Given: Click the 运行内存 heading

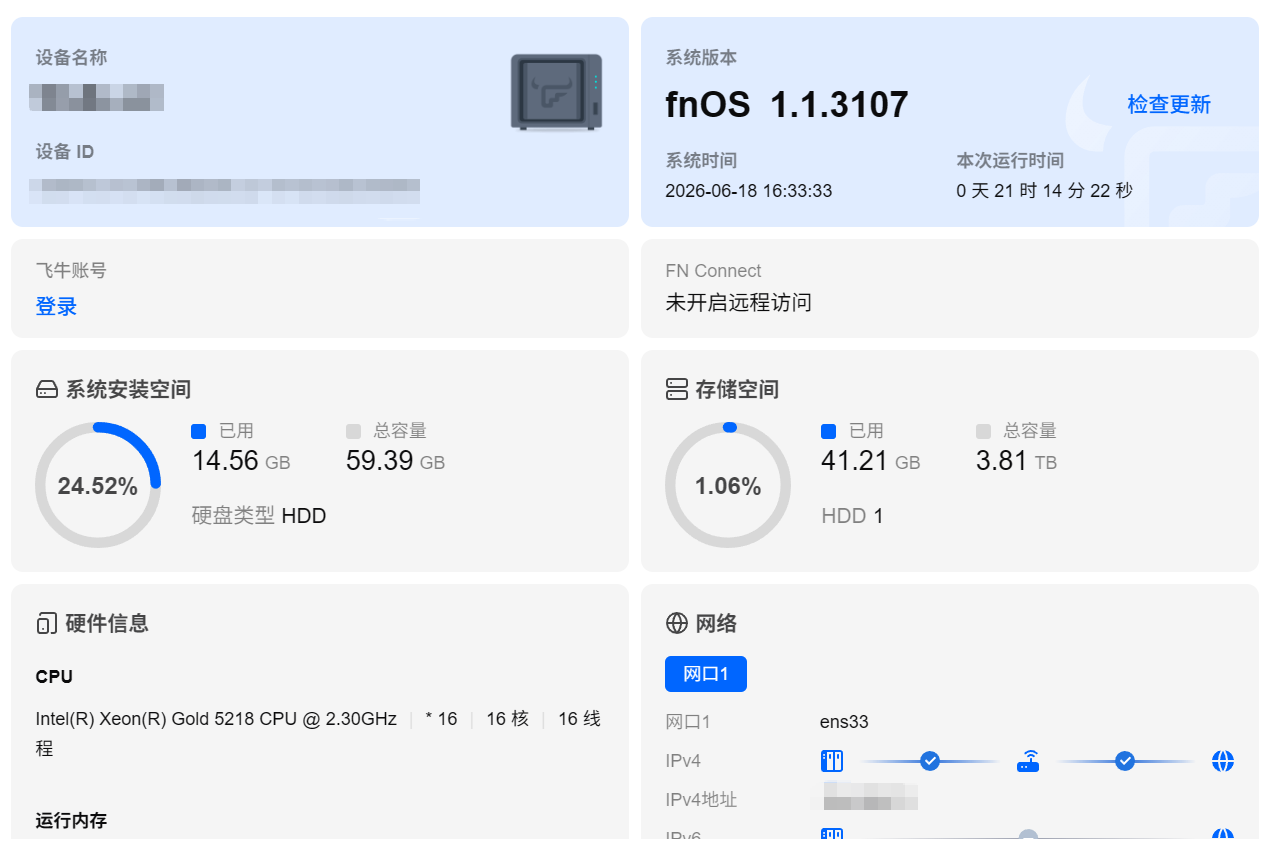Looking at the screenshot, I should pos(71,821).
